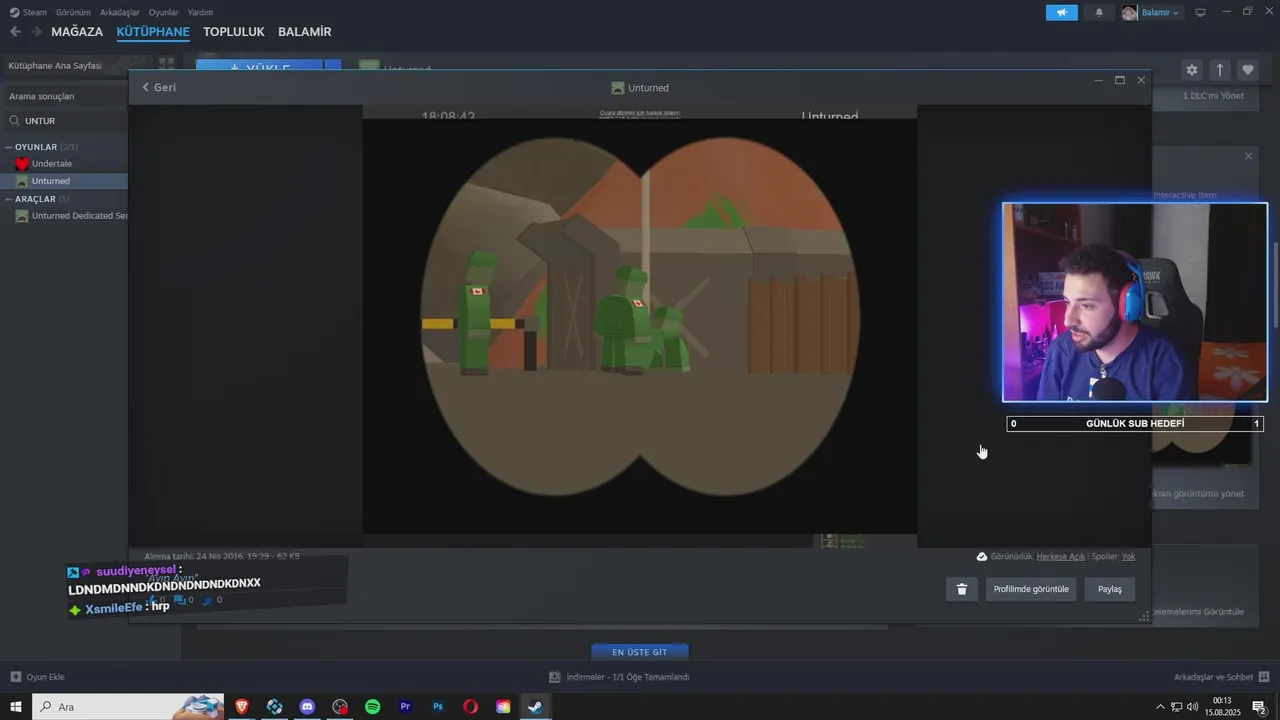
Task: Open volume control in system tray
Action: coord(1192,707)
